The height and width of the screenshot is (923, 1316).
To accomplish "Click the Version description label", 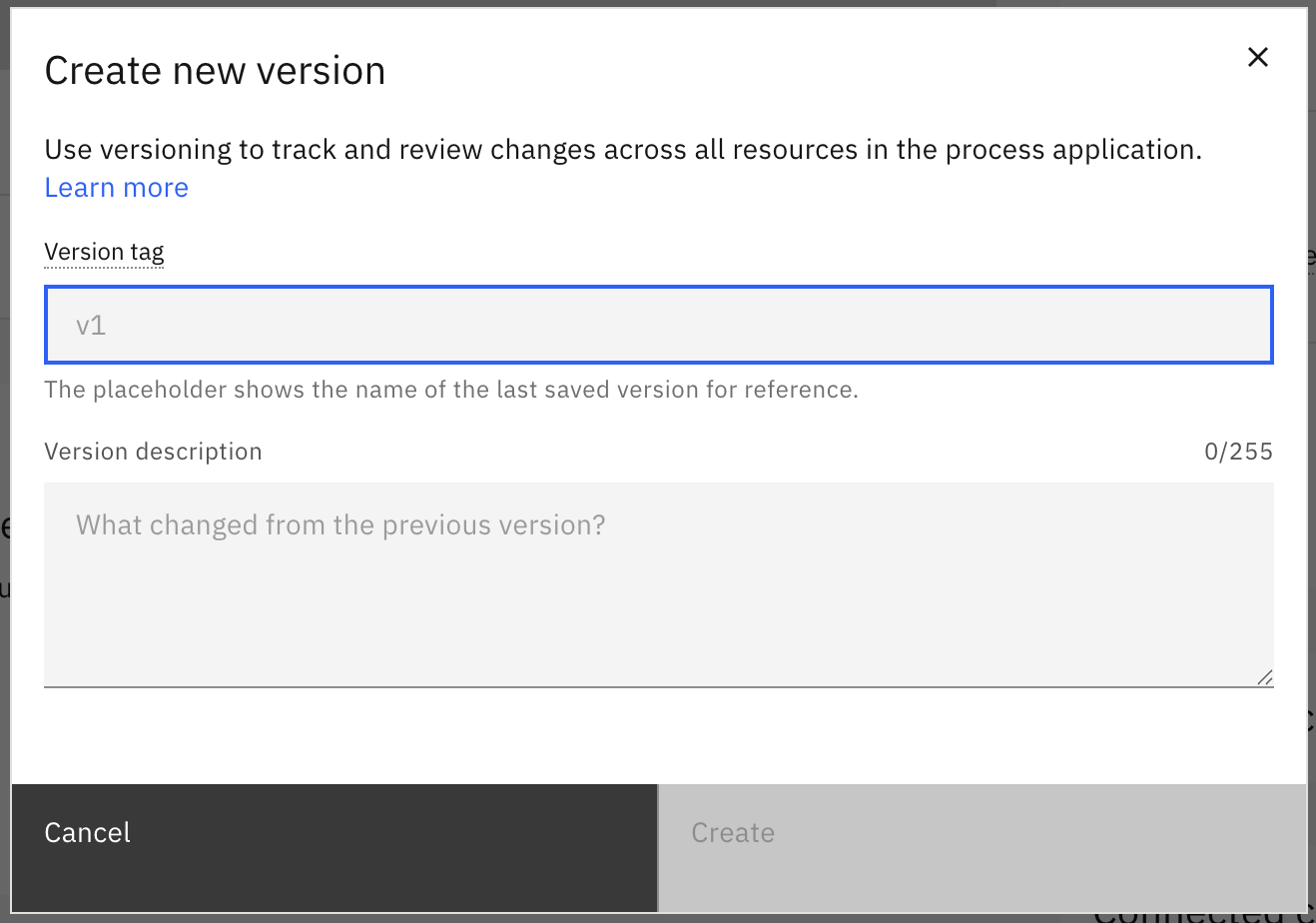I will [153, 452].
